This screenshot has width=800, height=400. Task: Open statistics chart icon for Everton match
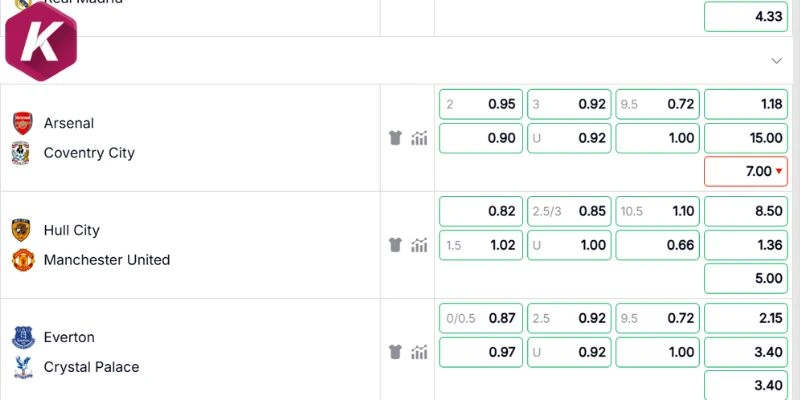pos(419,352)
